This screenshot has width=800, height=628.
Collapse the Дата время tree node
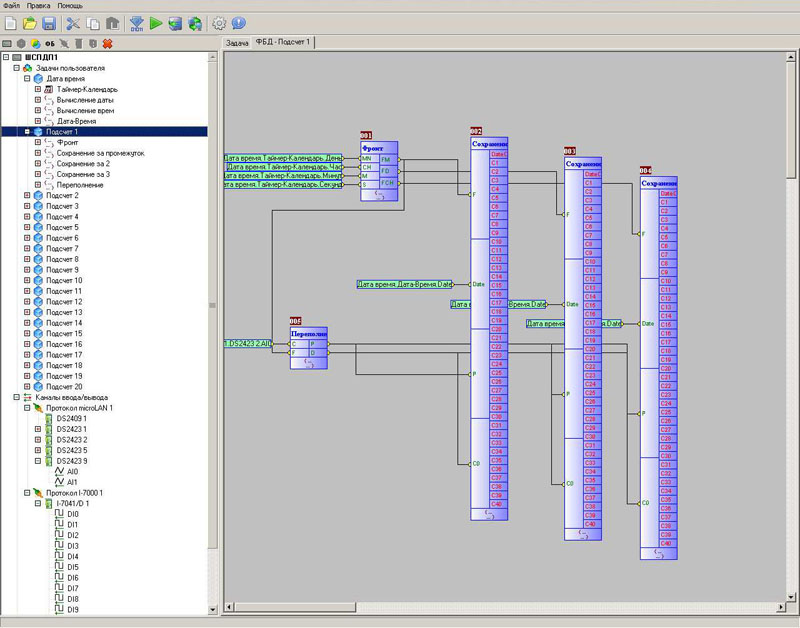[x=27, y=78]
